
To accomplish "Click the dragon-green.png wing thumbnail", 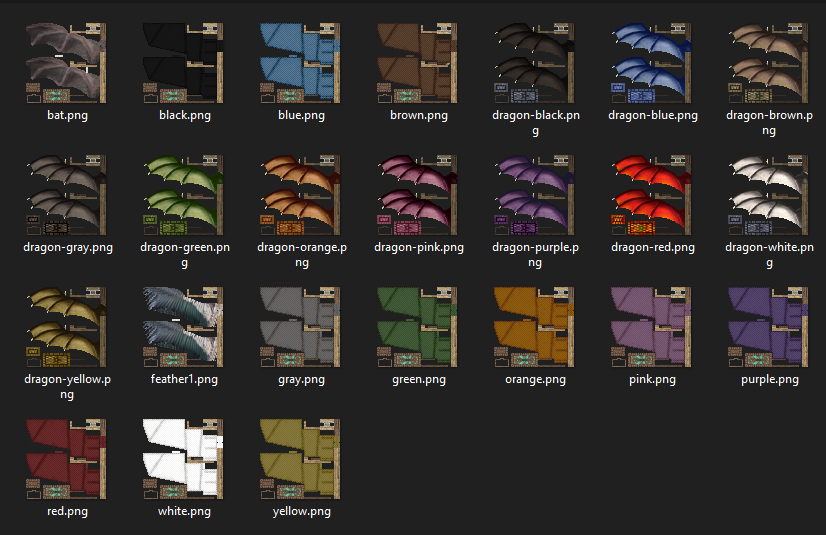I will (x=183, y=195).
